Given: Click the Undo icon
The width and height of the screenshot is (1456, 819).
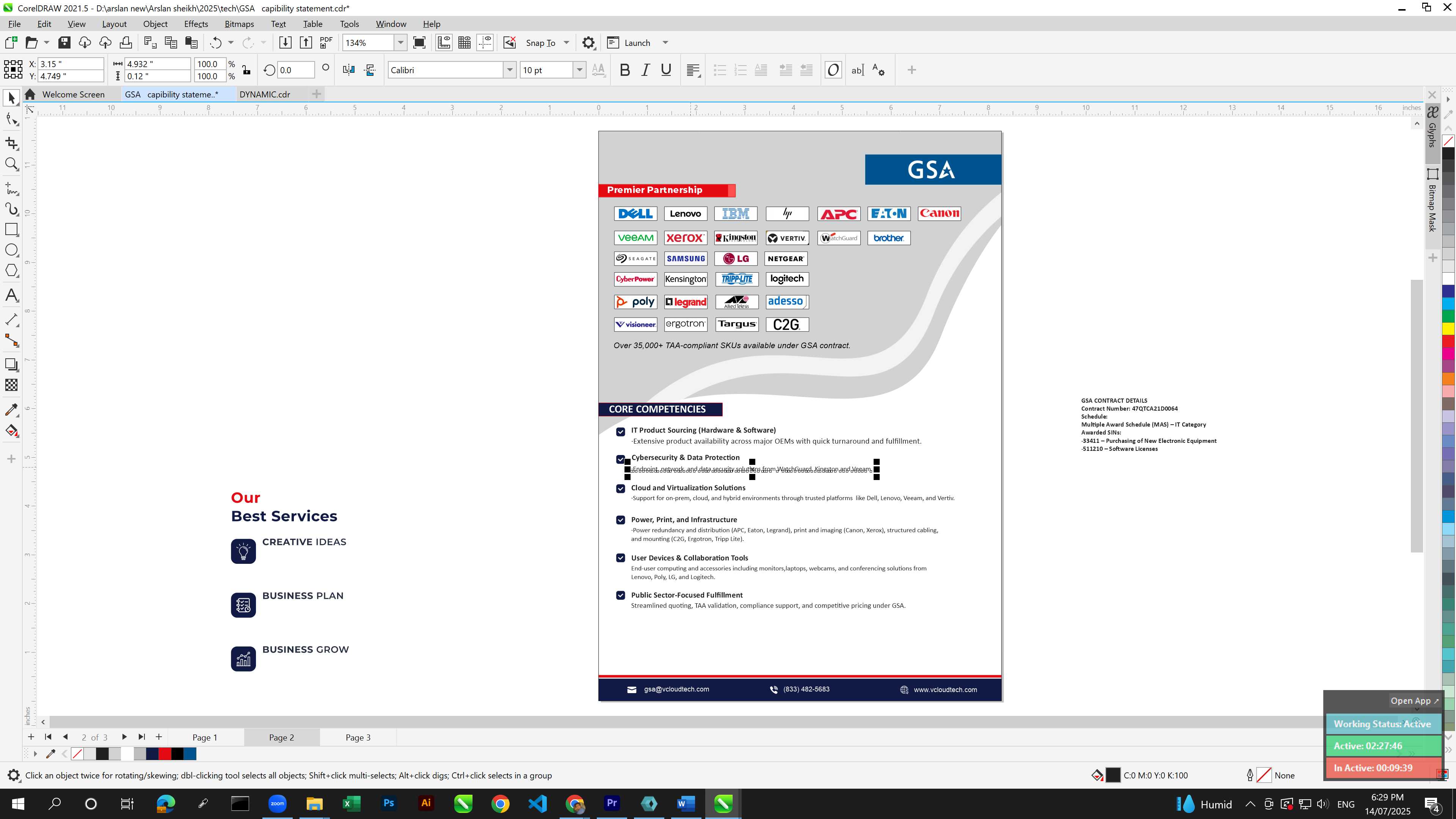Looking at the screenshot, I should [215, 43].
